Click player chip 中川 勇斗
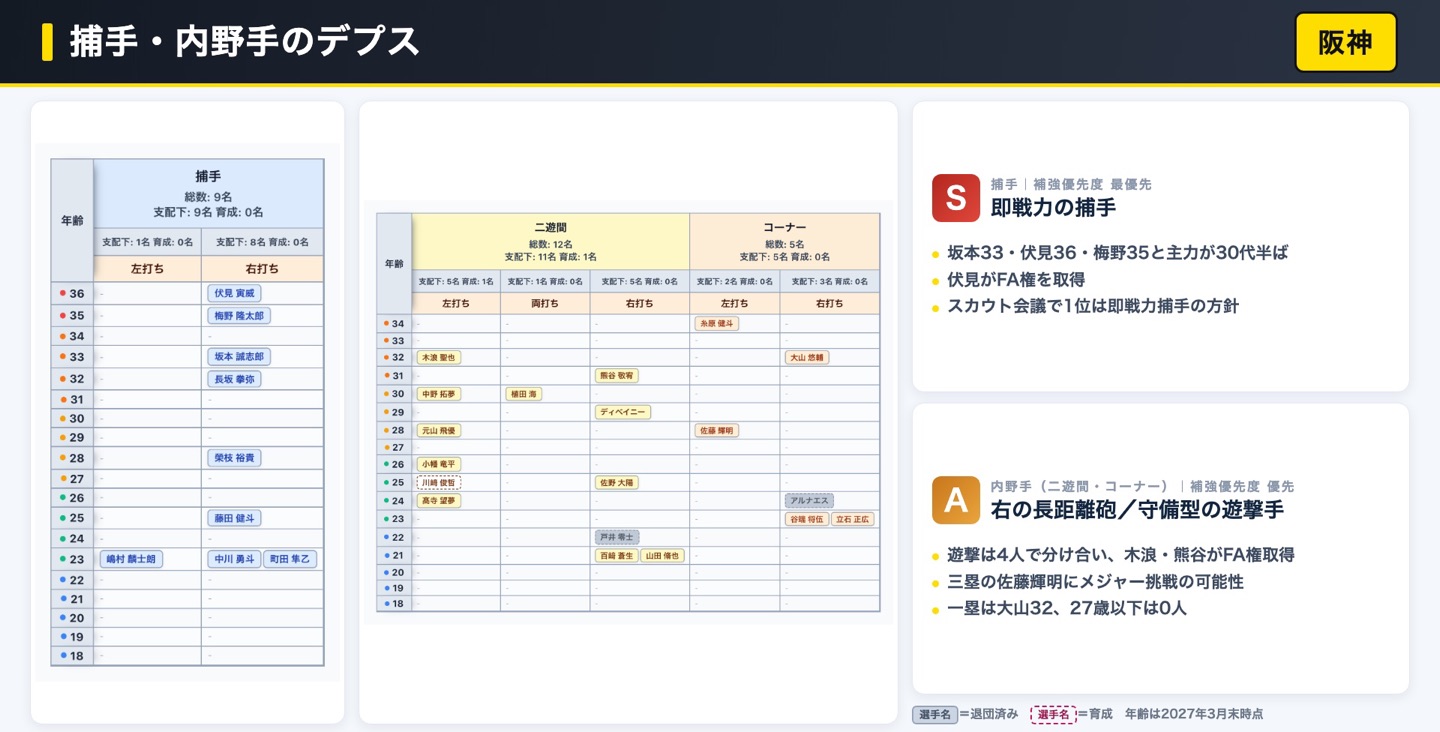The height and width of the screenshot is (732, 1440). pos(235,559)
